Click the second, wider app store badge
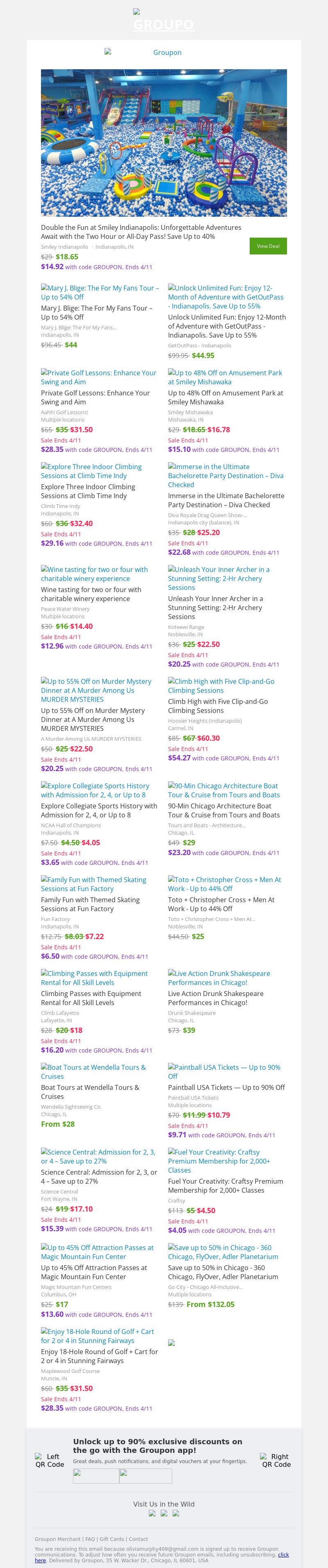Screen dimensions: 328x1568 (x=145, y=1475)
